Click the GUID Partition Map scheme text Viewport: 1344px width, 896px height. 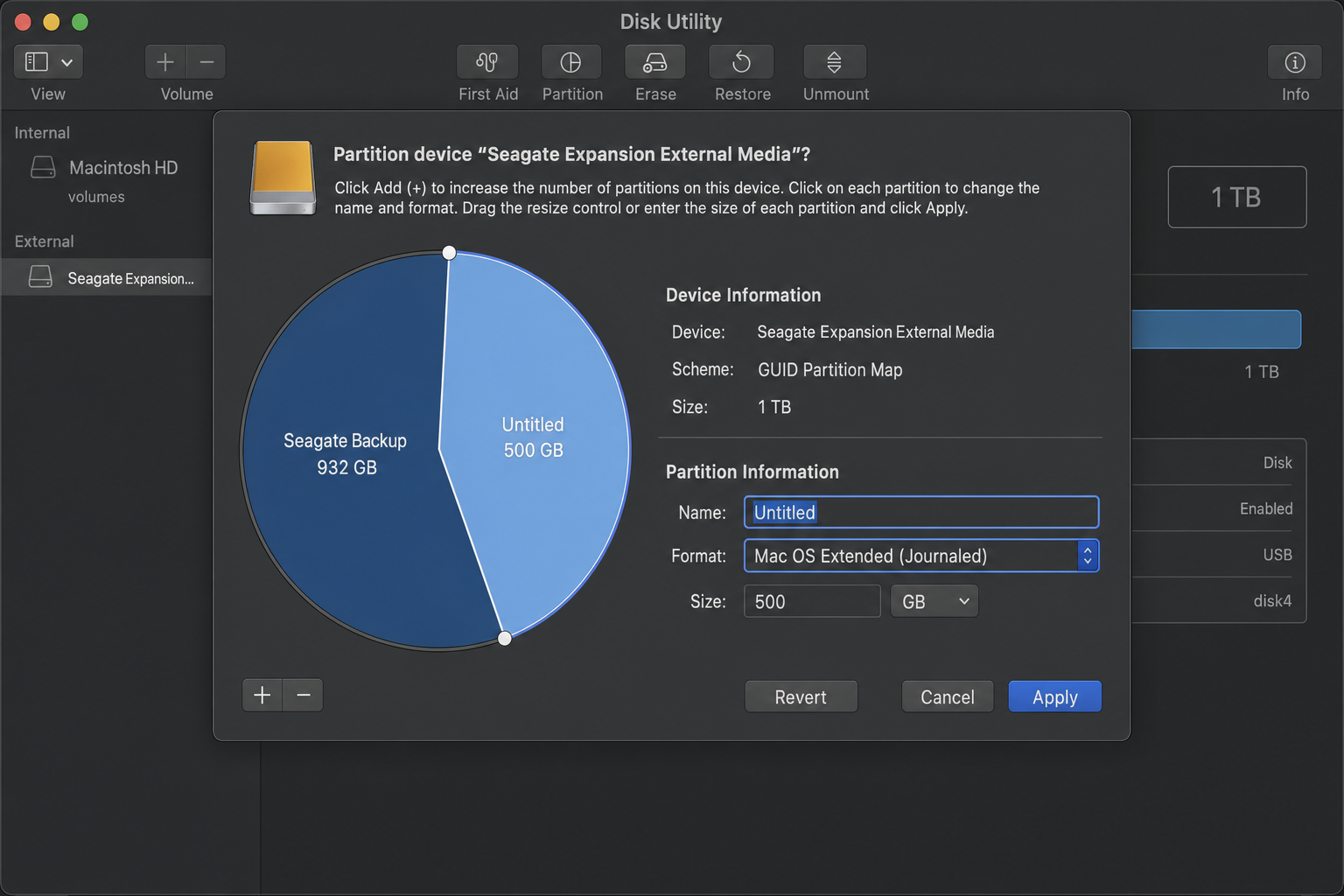(829, 369)
